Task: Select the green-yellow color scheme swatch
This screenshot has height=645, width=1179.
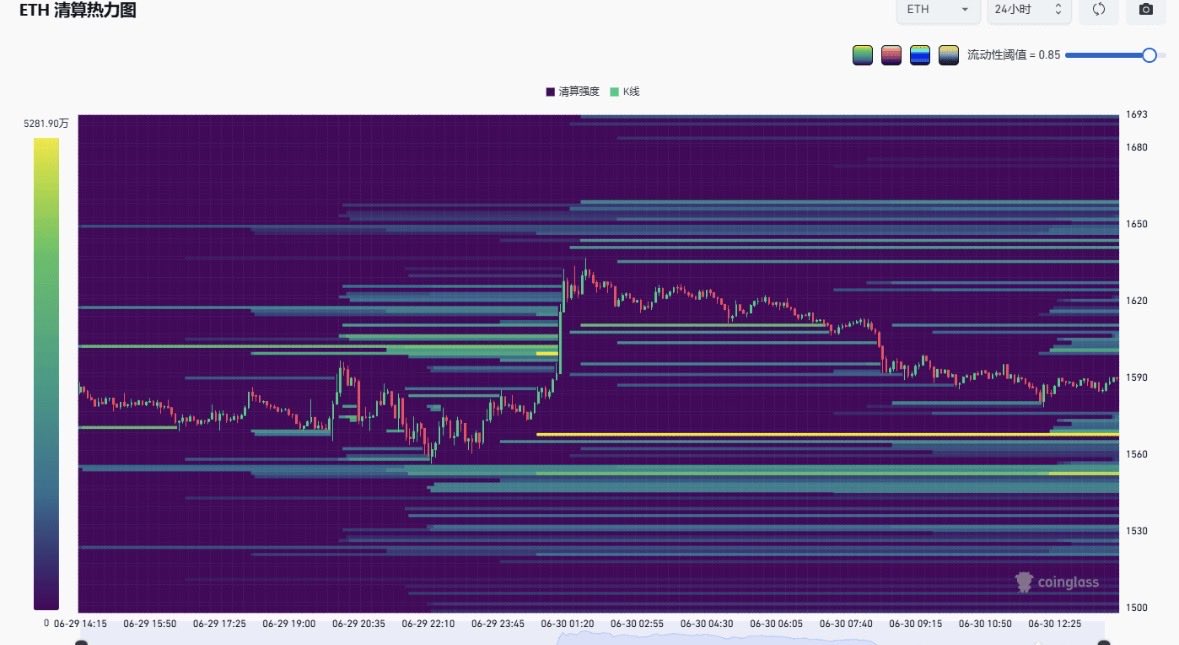Action: (x=862, y=55)
